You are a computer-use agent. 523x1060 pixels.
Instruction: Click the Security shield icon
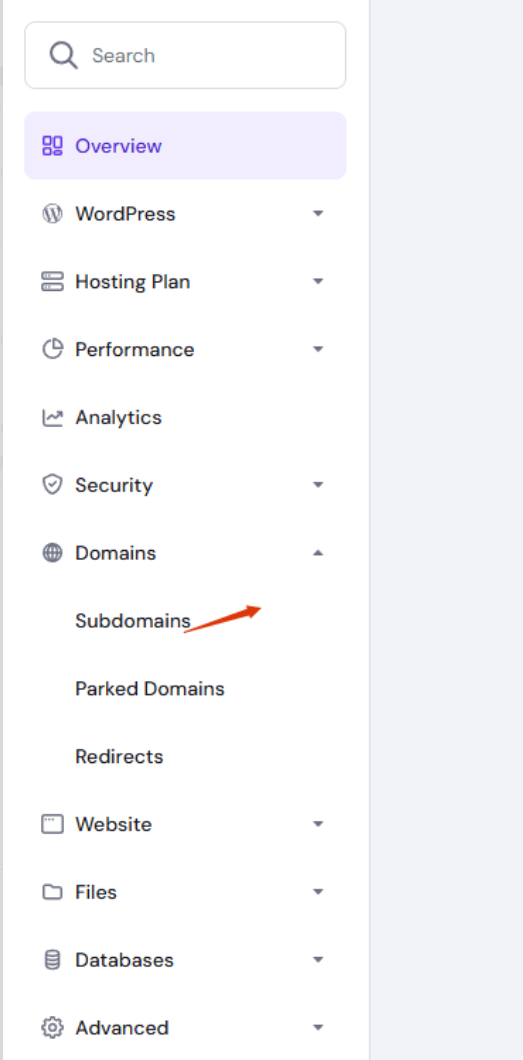coord(52,485)
